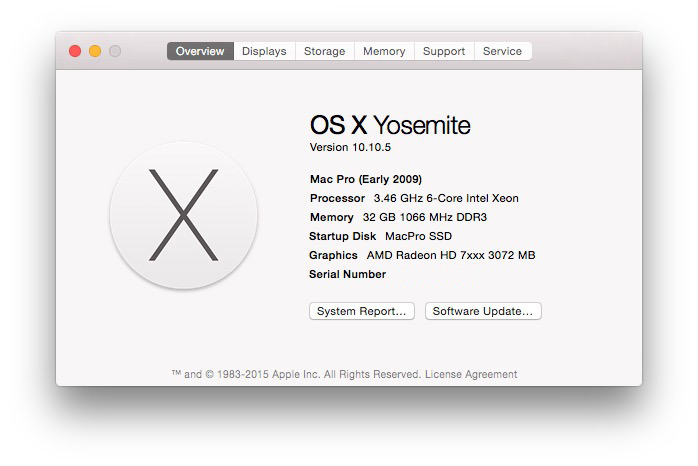Open the Memory tab
Image resolution: width=698 pixels, height=466 pixels.
point(384,51)
